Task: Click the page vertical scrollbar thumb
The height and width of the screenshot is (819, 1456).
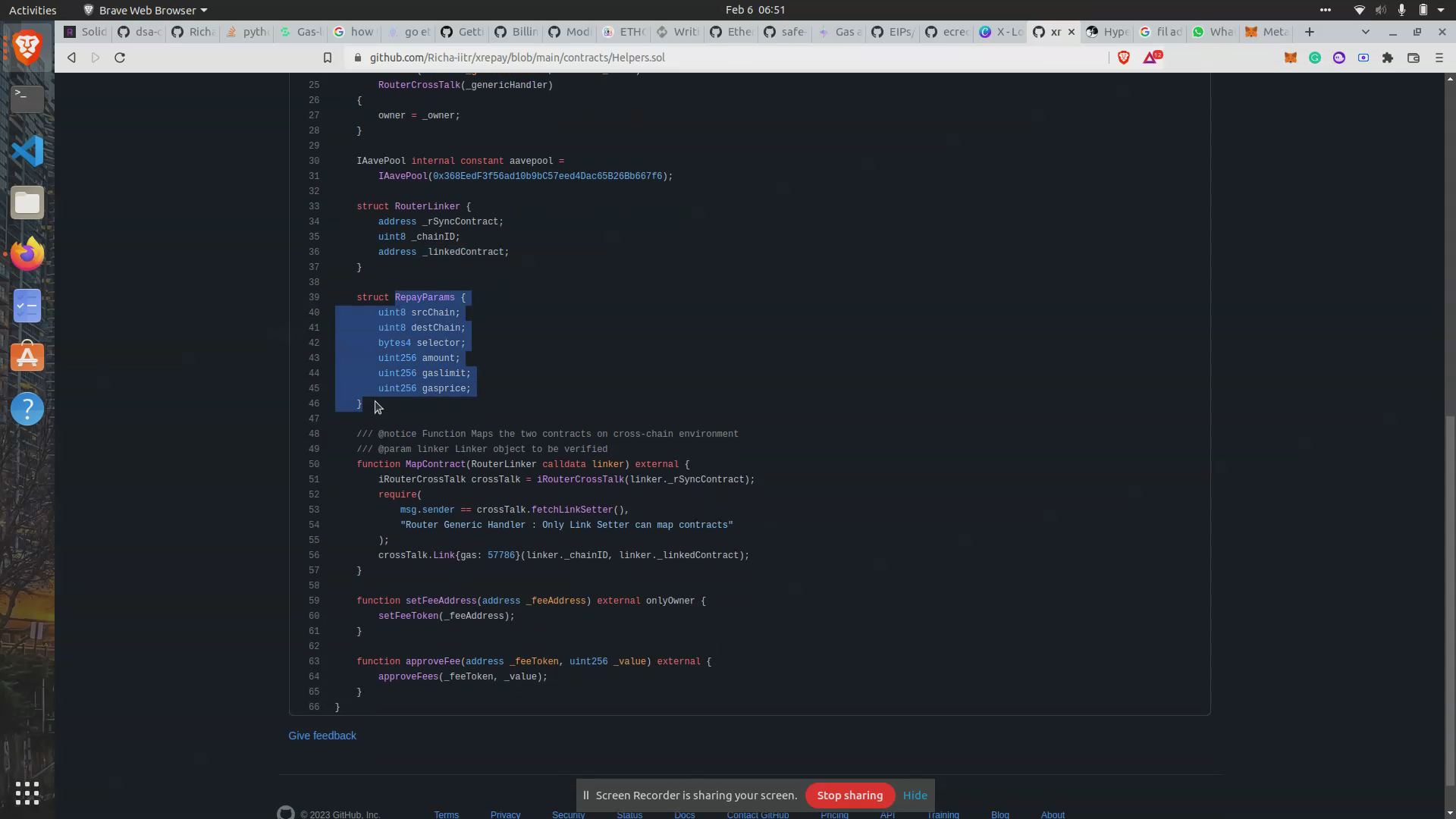Action: click(1450, 599)
